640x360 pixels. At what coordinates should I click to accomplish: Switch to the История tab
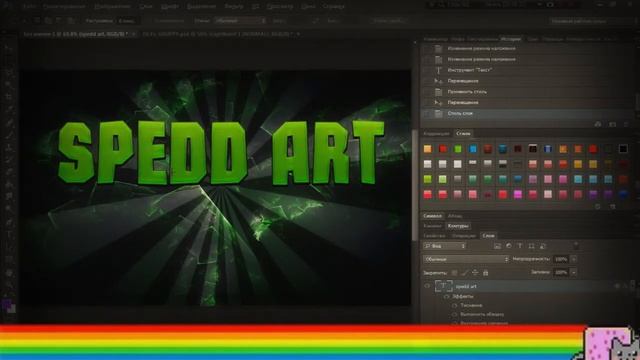pos(511,39)
